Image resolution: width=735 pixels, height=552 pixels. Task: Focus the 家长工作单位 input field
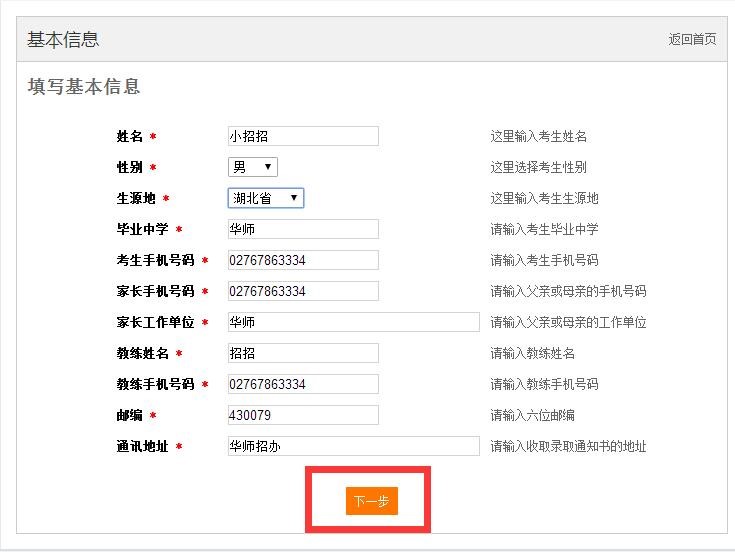(x=353, y=322)
